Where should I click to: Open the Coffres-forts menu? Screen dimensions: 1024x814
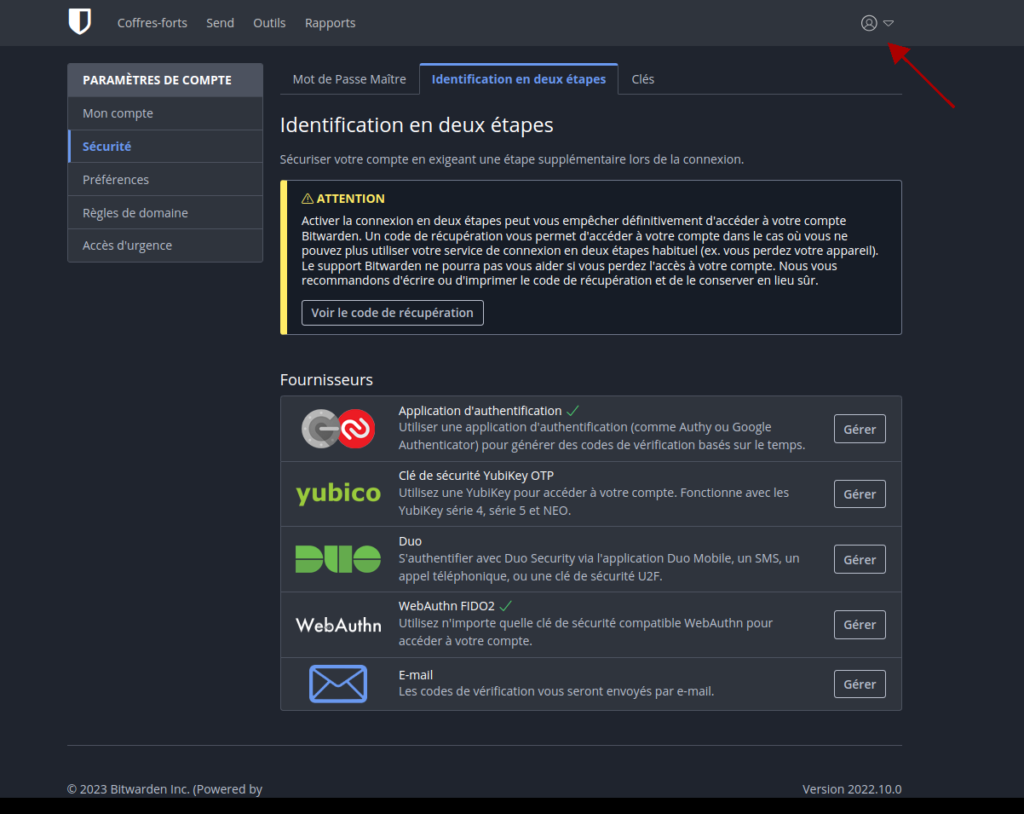pos(152,23)
